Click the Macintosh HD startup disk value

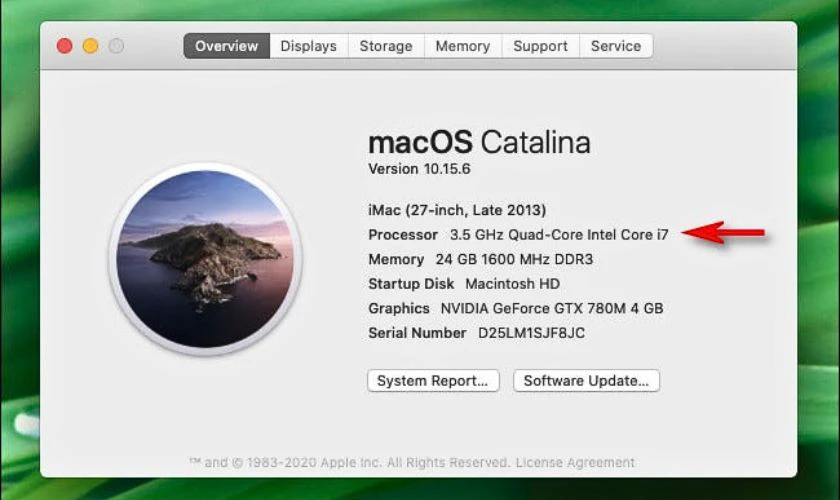point(512,284)
